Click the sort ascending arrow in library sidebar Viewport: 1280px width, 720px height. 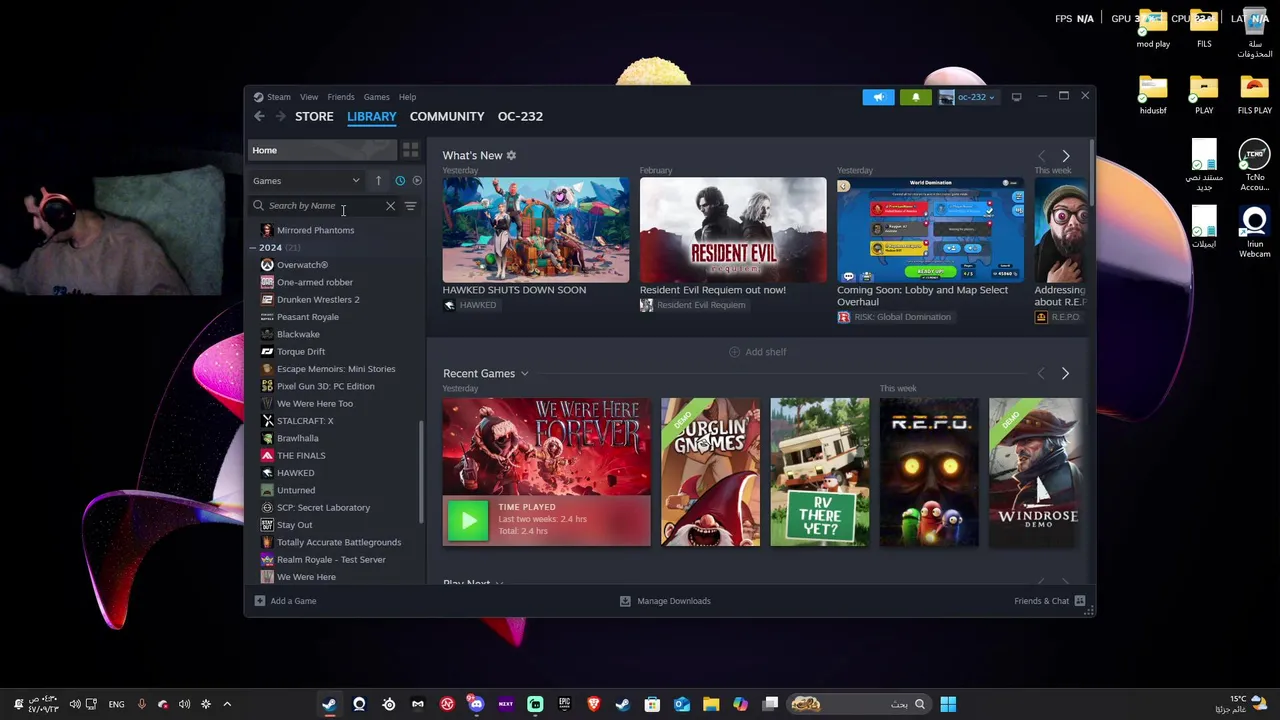[378, 181]
